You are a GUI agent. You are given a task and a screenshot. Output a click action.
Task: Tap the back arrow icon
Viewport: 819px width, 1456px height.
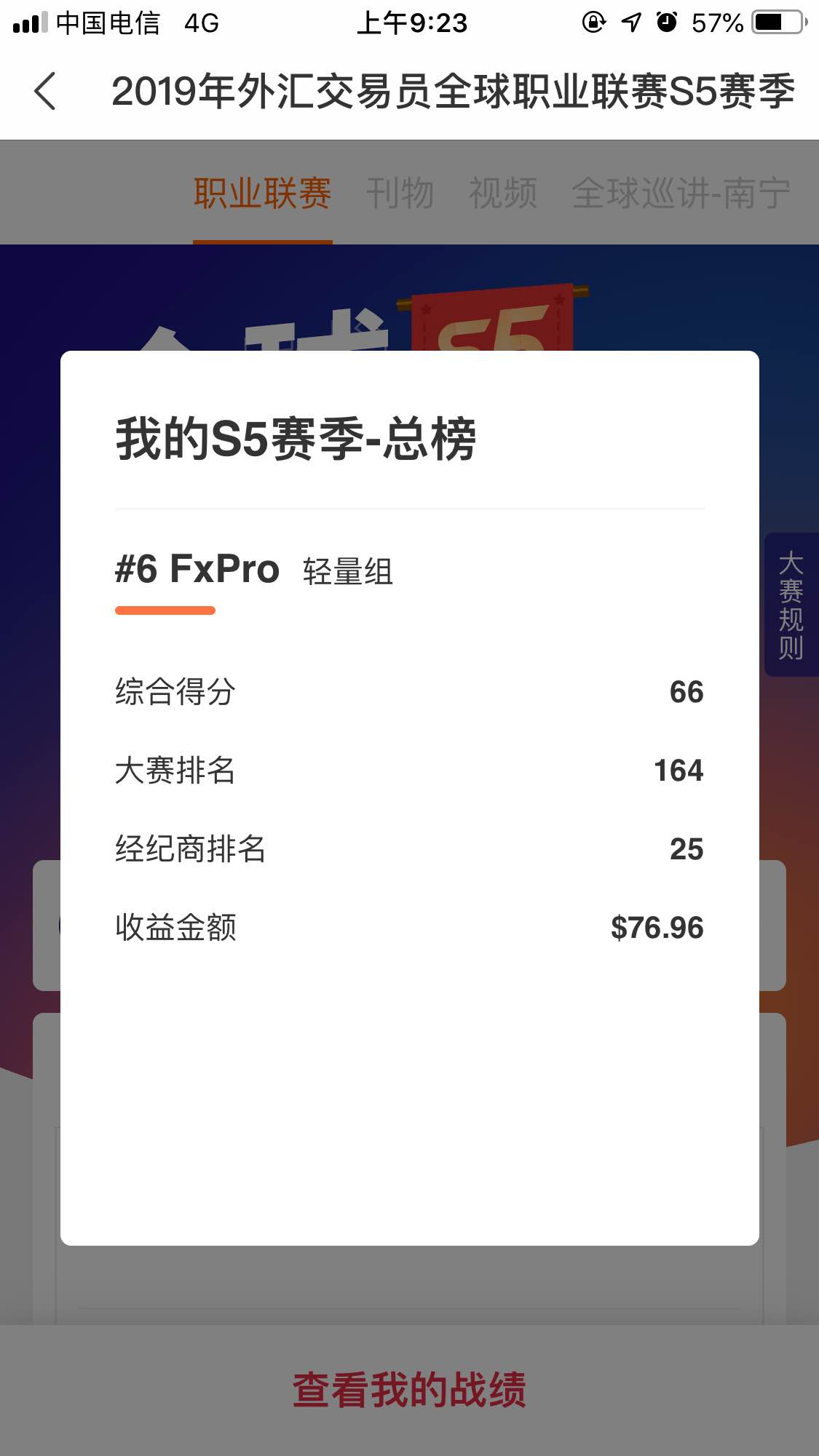click(45, 92)
